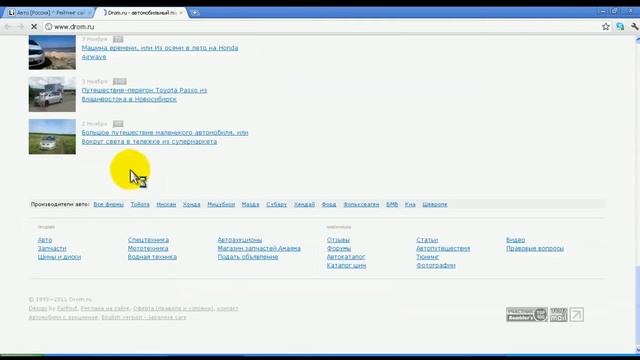Screen dimensions: 640x360
Task: Open the Автопутешествия footer link
Action: pos(443,248)
